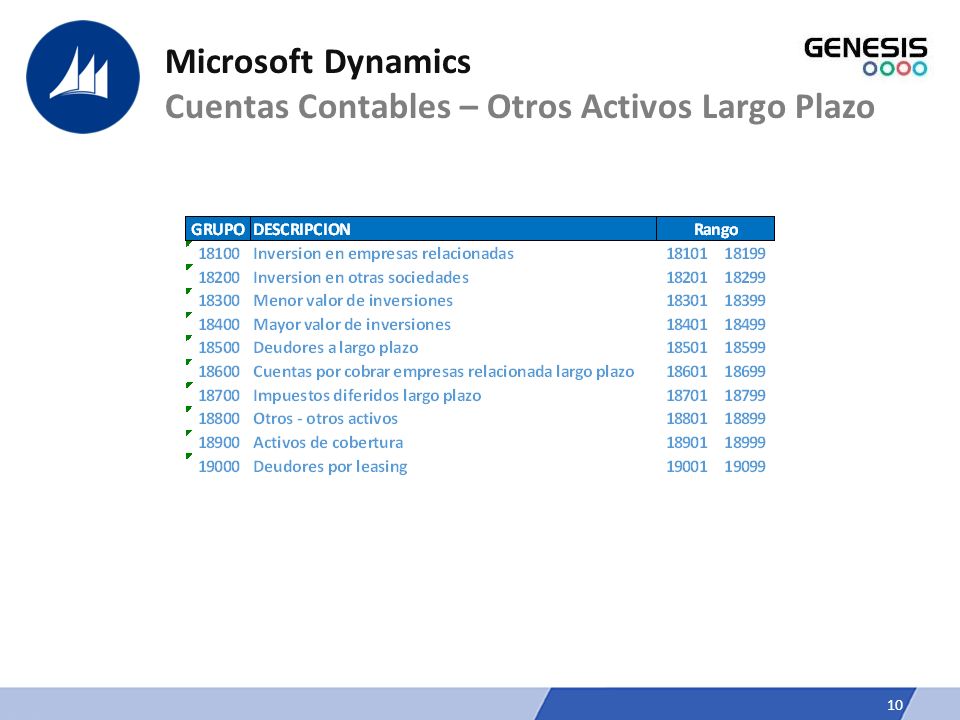Click slide page number 10
The width and height of the screenshot is (960, 720).
point(894,705)
